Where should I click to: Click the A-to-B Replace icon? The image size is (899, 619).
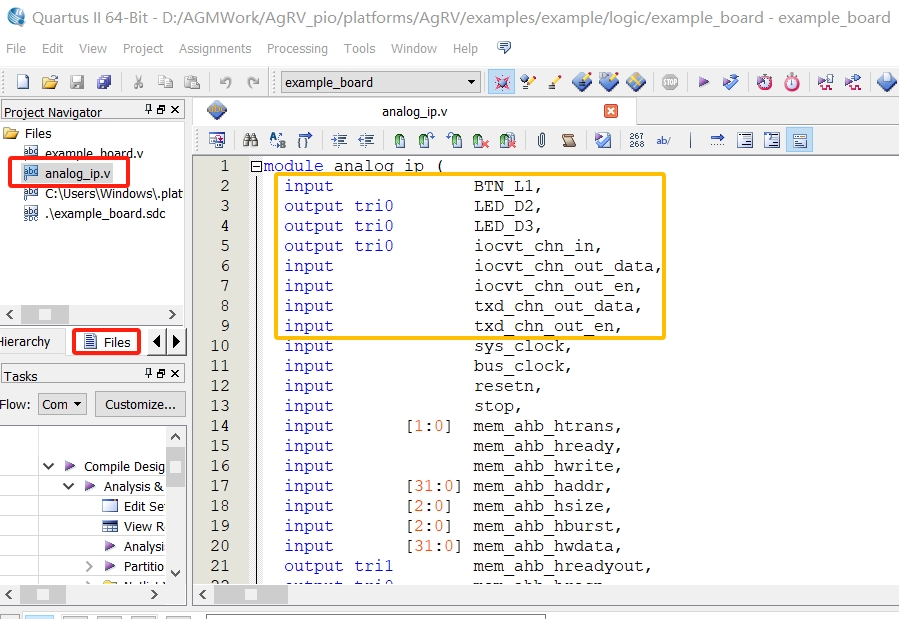[278, 140]
